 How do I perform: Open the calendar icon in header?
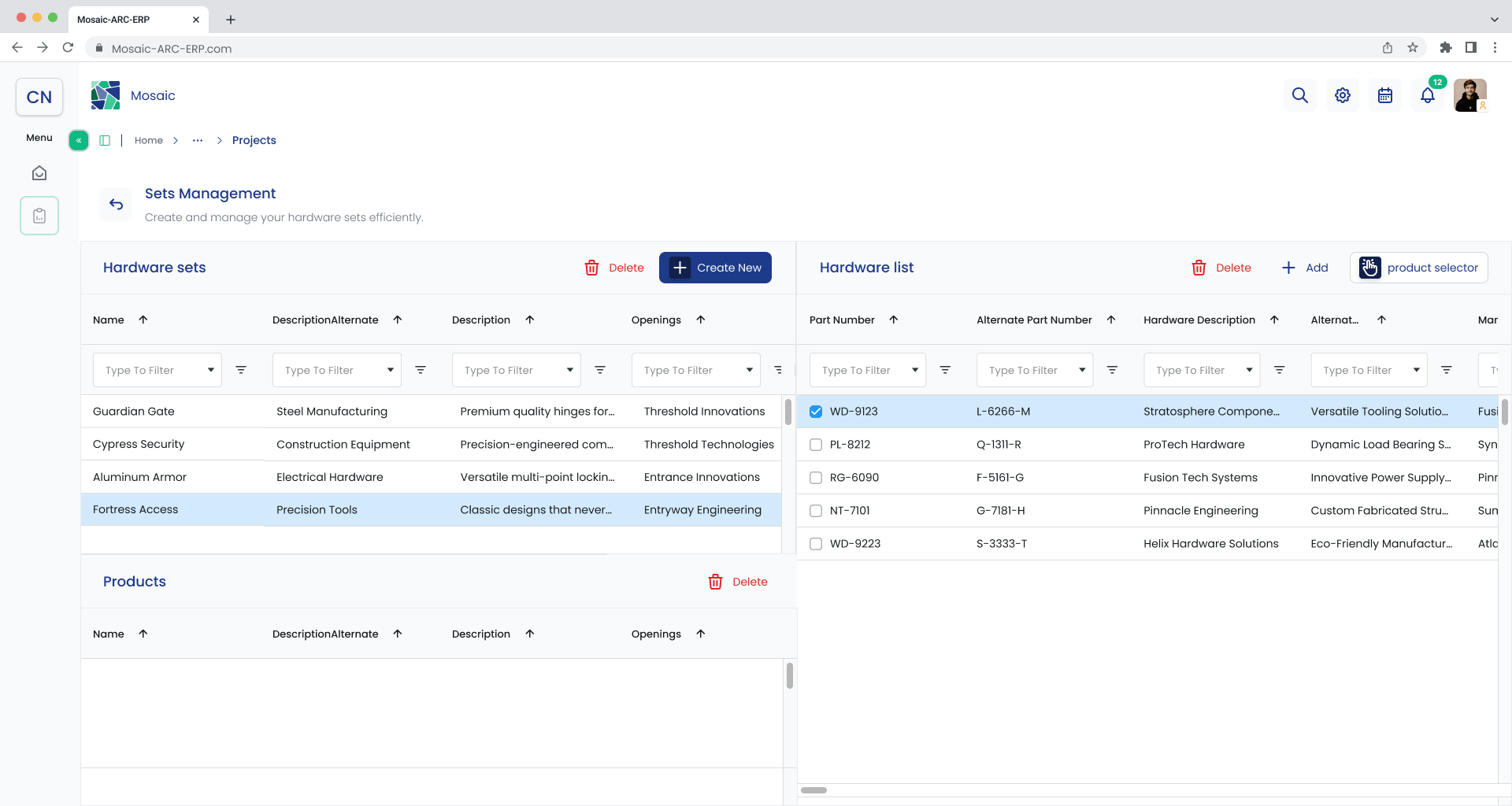click(1385, 95)
